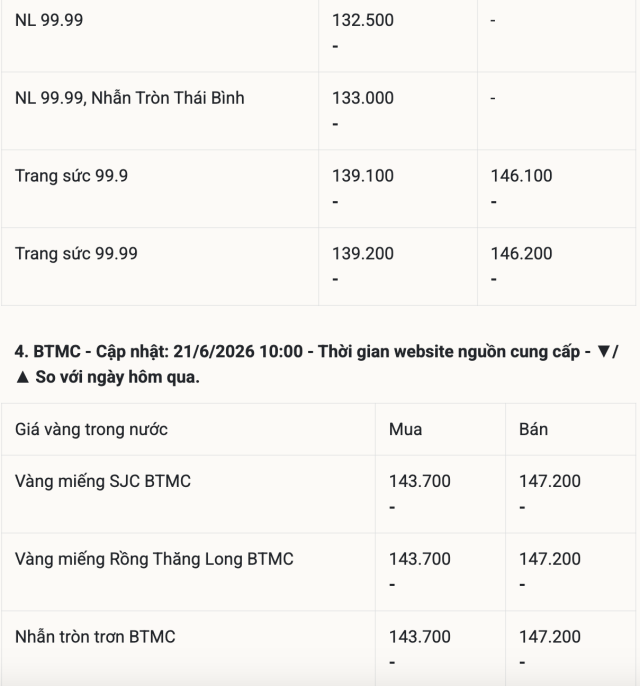Click the 146.200 sell price

click(521, 254)
